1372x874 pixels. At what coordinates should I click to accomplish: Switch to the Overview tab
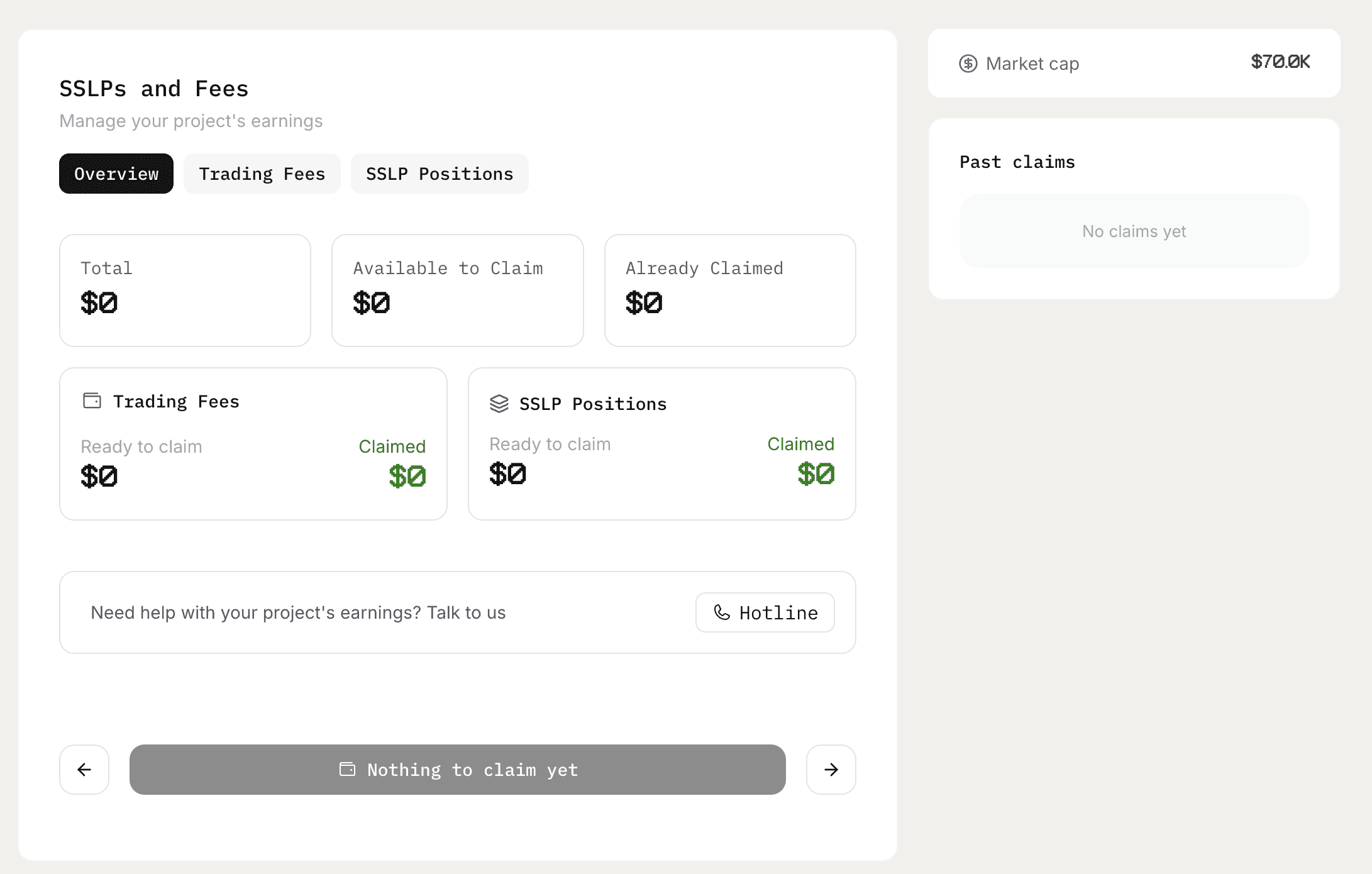tap(116, 174)
